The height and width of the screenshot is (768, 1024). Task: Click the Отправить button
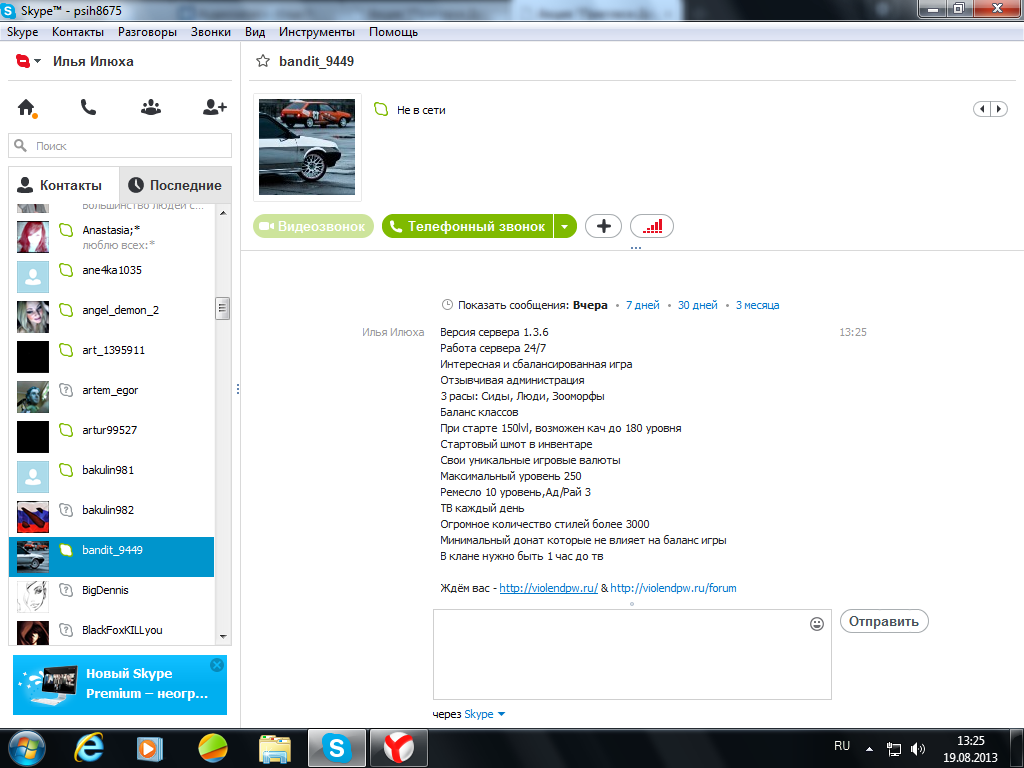pos(884,621)
